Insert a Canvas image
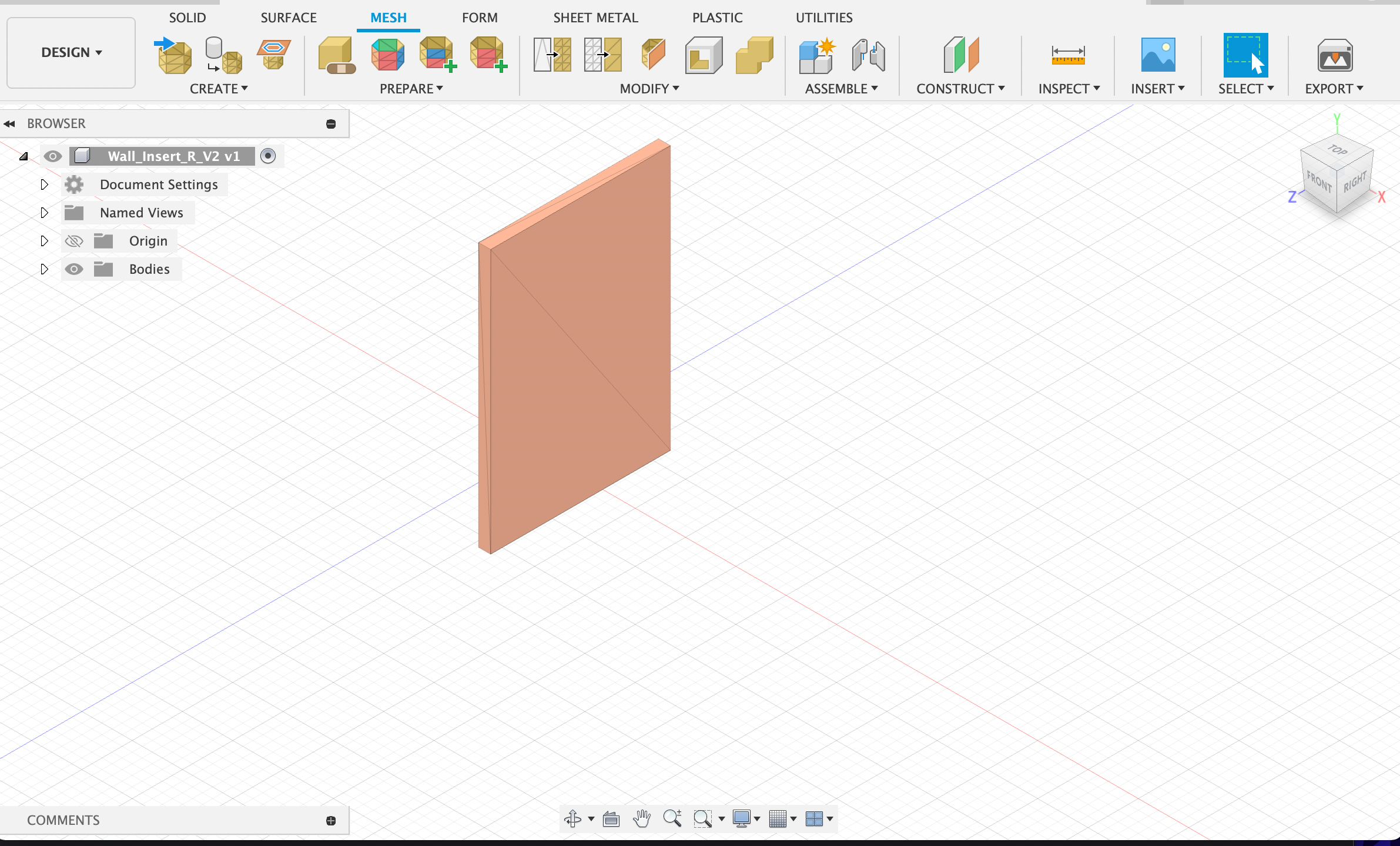The height and width of the screenshot is (846, 1400). coord(1157,56)
